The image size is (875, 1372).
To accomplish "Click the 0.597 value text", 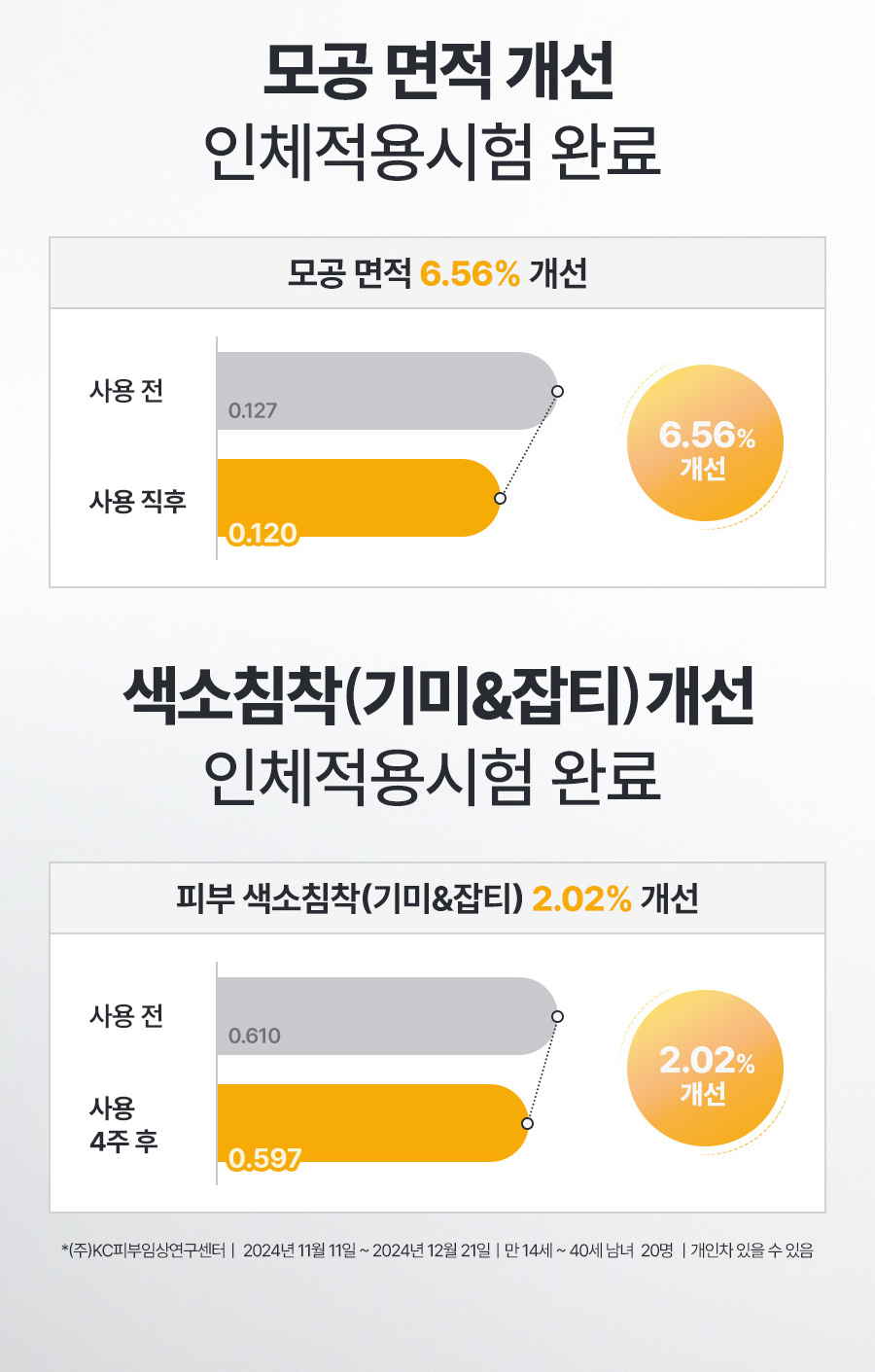I will pos(264,1159).
